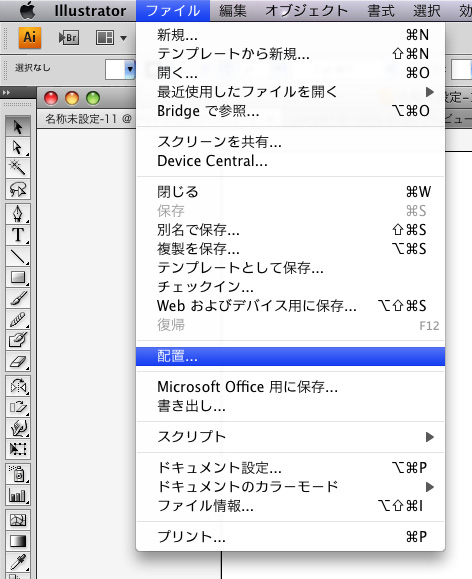Viewport: 472px width, 579px height.
Task: Choose 複製を保存...
Action: (x=290, y=249)
